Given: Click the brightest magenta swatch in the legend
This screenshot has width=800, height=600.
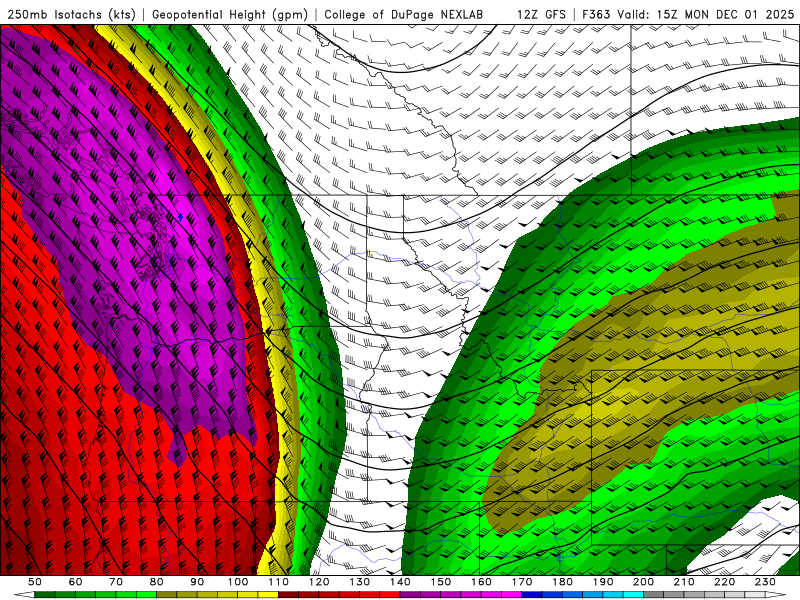Looking at the screenshot, I should [511, 595].
